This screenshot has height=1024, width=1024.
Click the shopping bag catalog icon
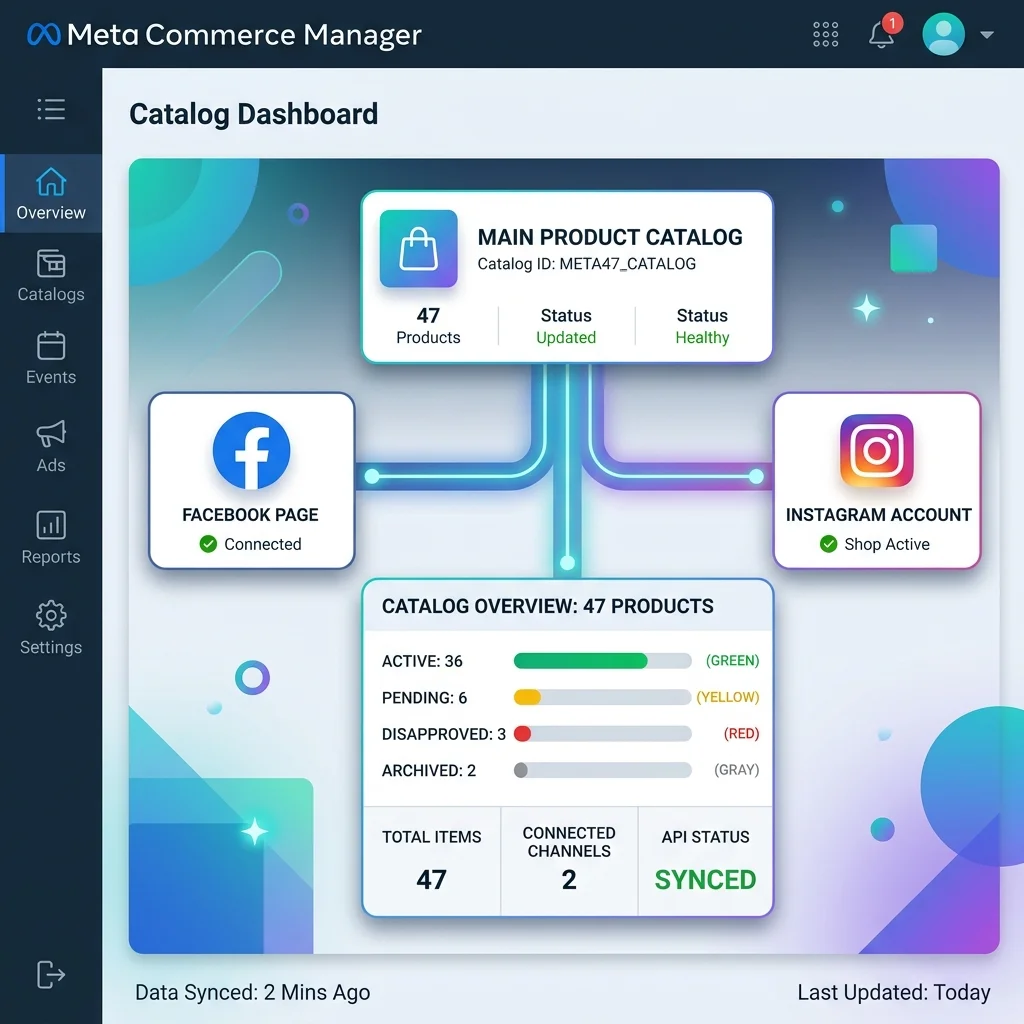tap(419, 249)
